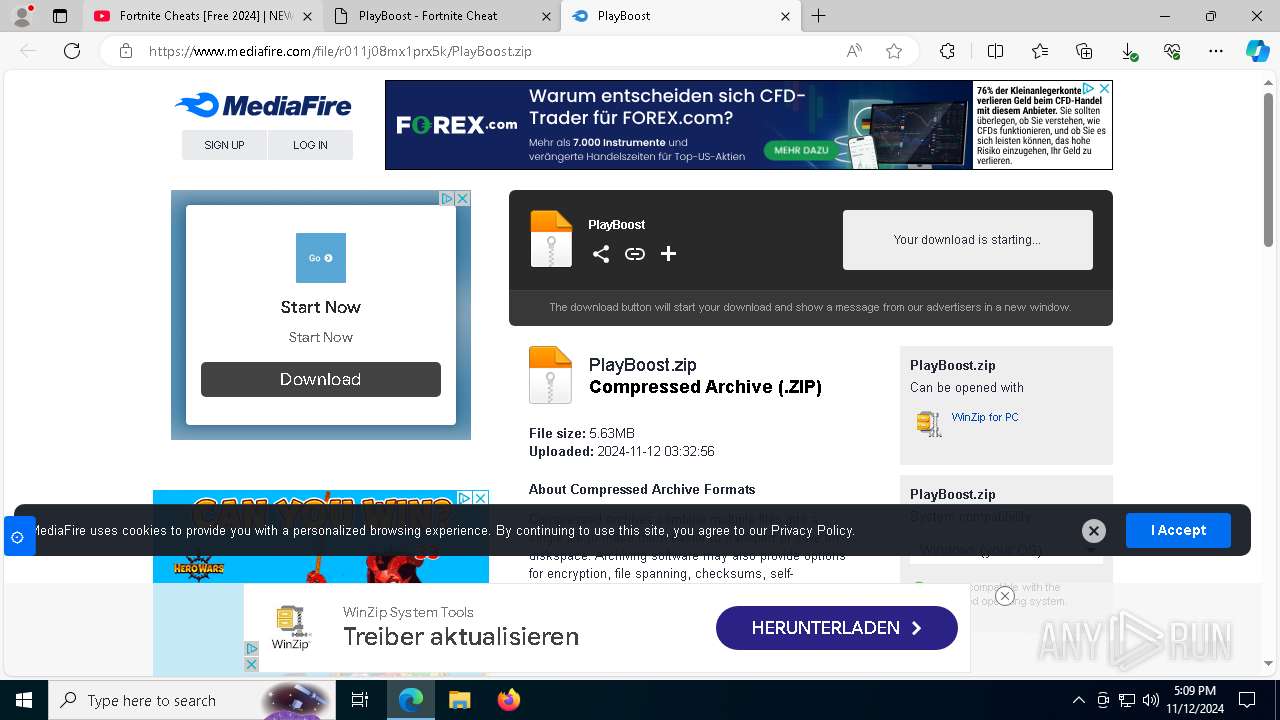Screen dimensions: 1280x720
Task: Click the Your download is starting box
Action: pos(968,240)
